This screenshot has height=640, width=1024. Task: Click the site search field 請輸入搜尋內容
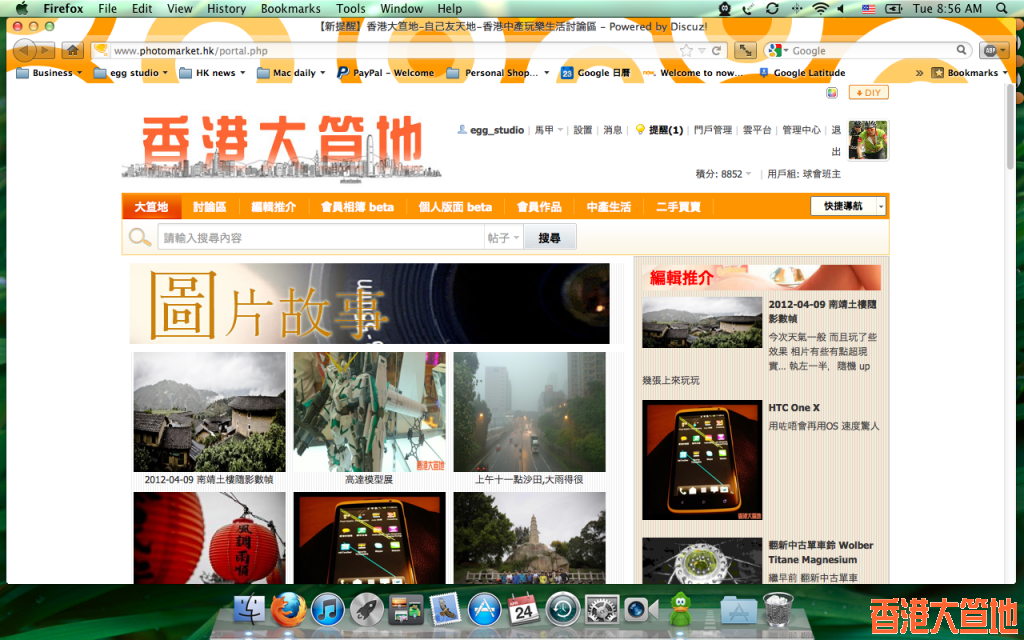click(321, 238)
